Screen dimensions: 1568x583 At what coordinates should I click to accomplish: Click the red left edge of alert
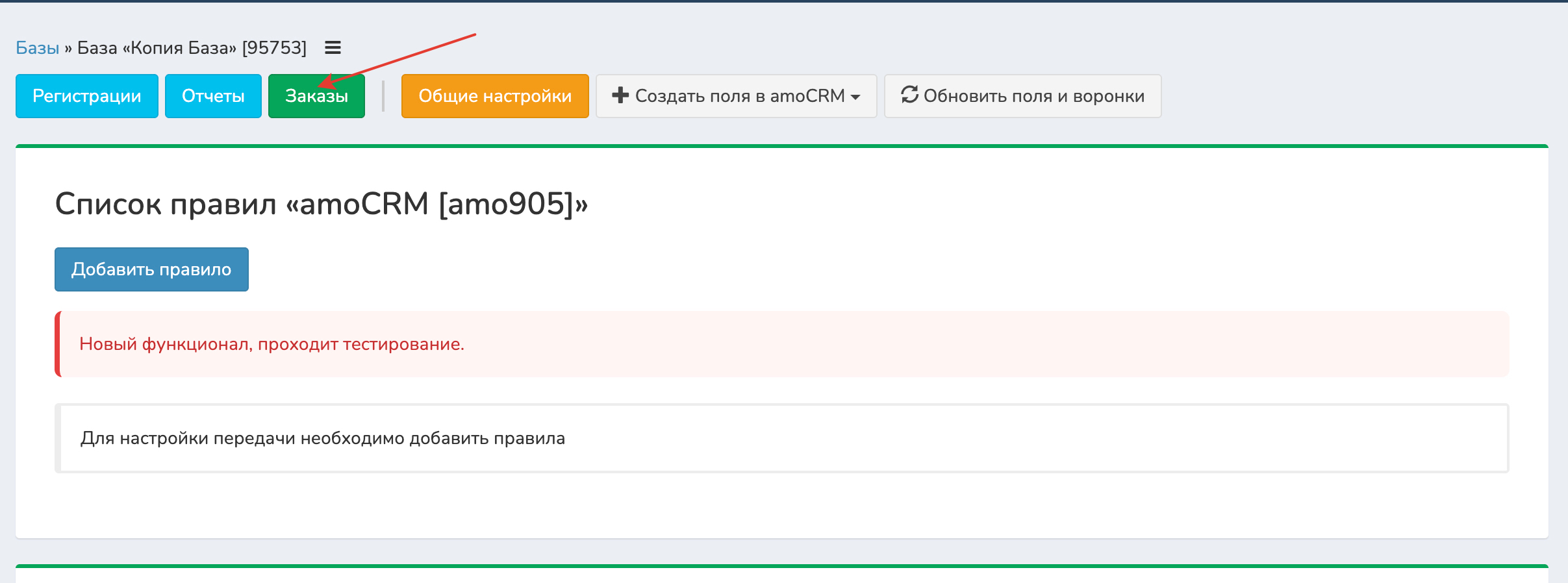point(58,344)
